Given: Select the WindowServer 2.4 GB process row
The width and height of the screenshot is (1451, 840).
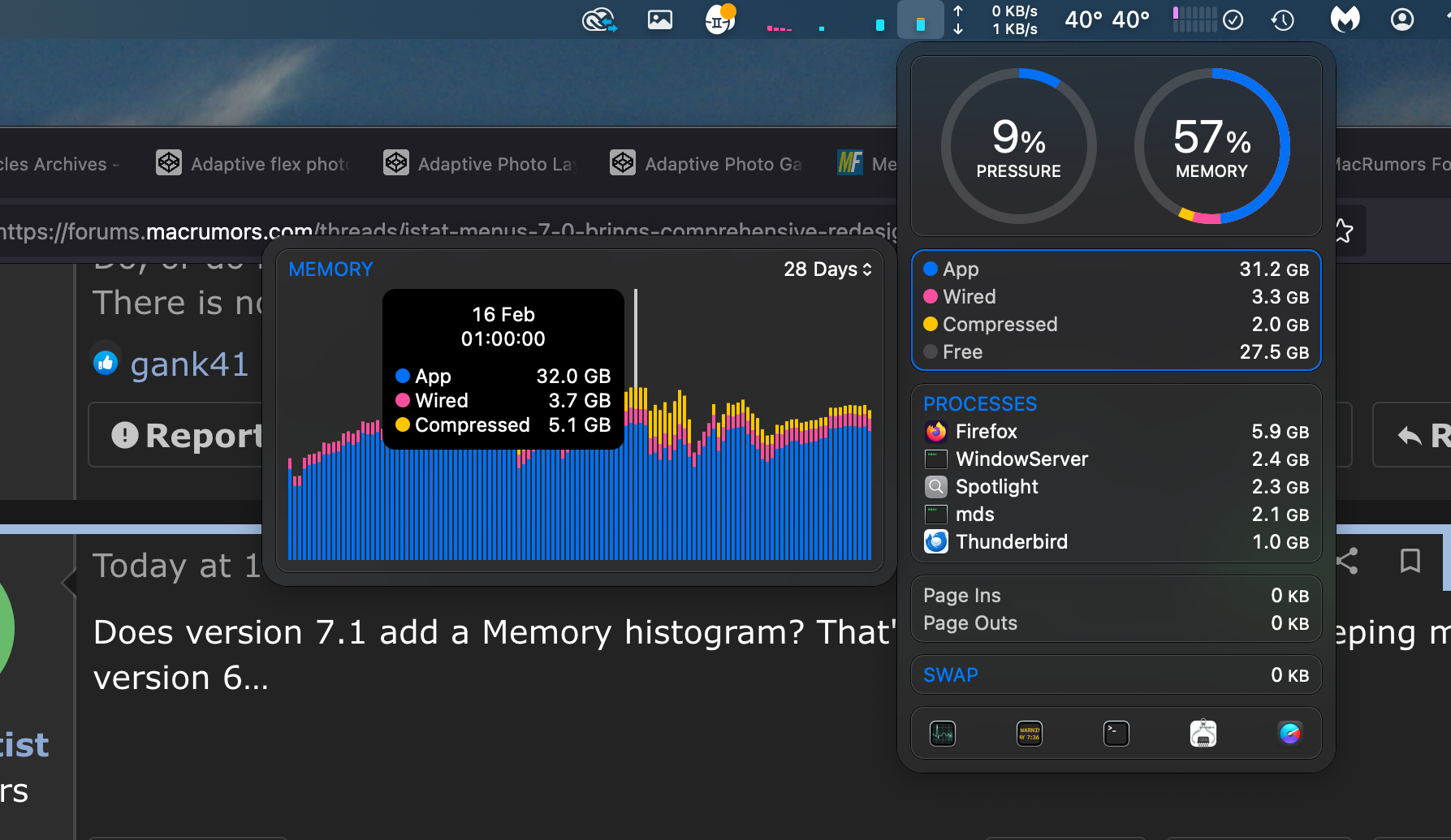Looking at the screenshot, I should tap(1116, 459).
